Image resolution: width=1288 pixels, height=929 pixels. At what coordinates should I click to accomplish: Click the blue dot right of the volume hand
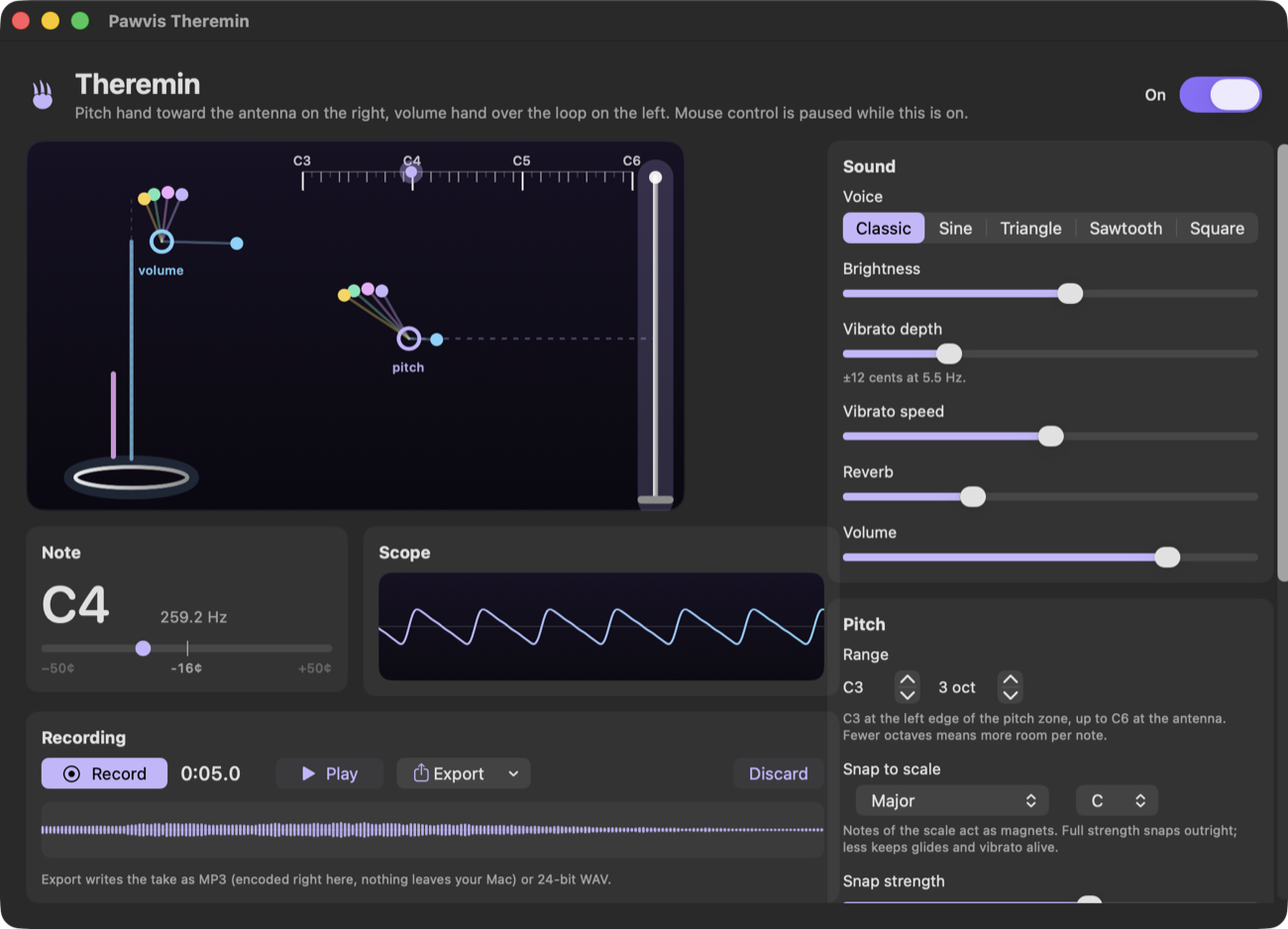tap(237, 243)
